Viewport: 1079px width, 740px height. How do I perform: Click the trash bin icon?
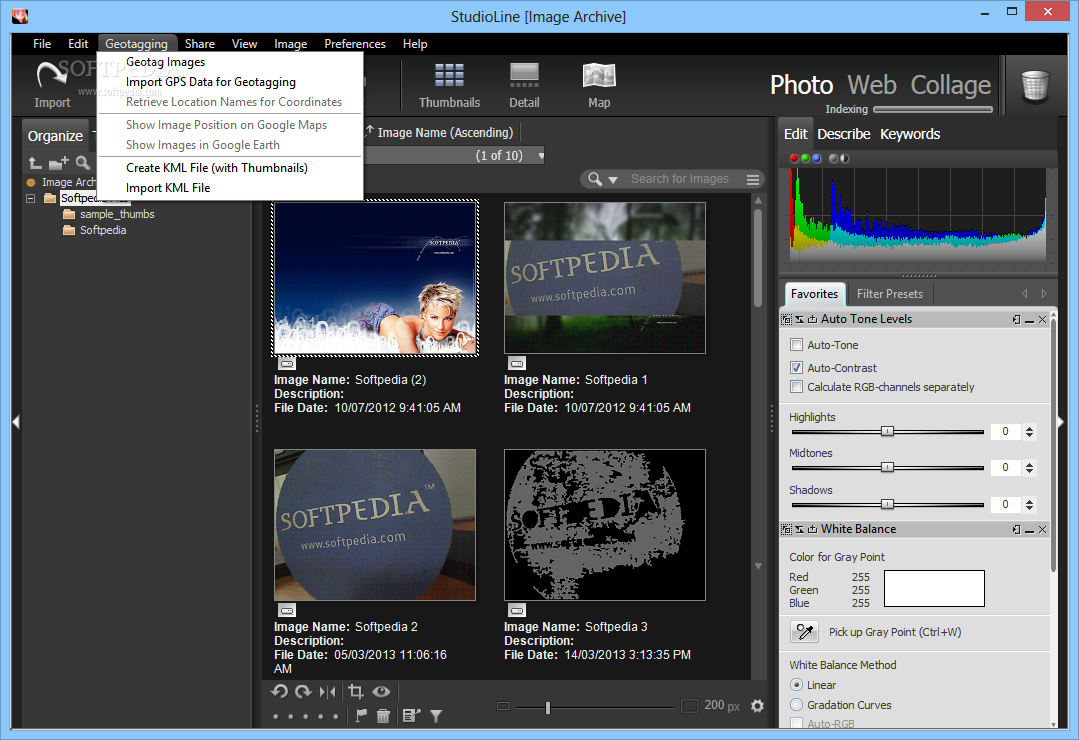(x=1034, y=87)
